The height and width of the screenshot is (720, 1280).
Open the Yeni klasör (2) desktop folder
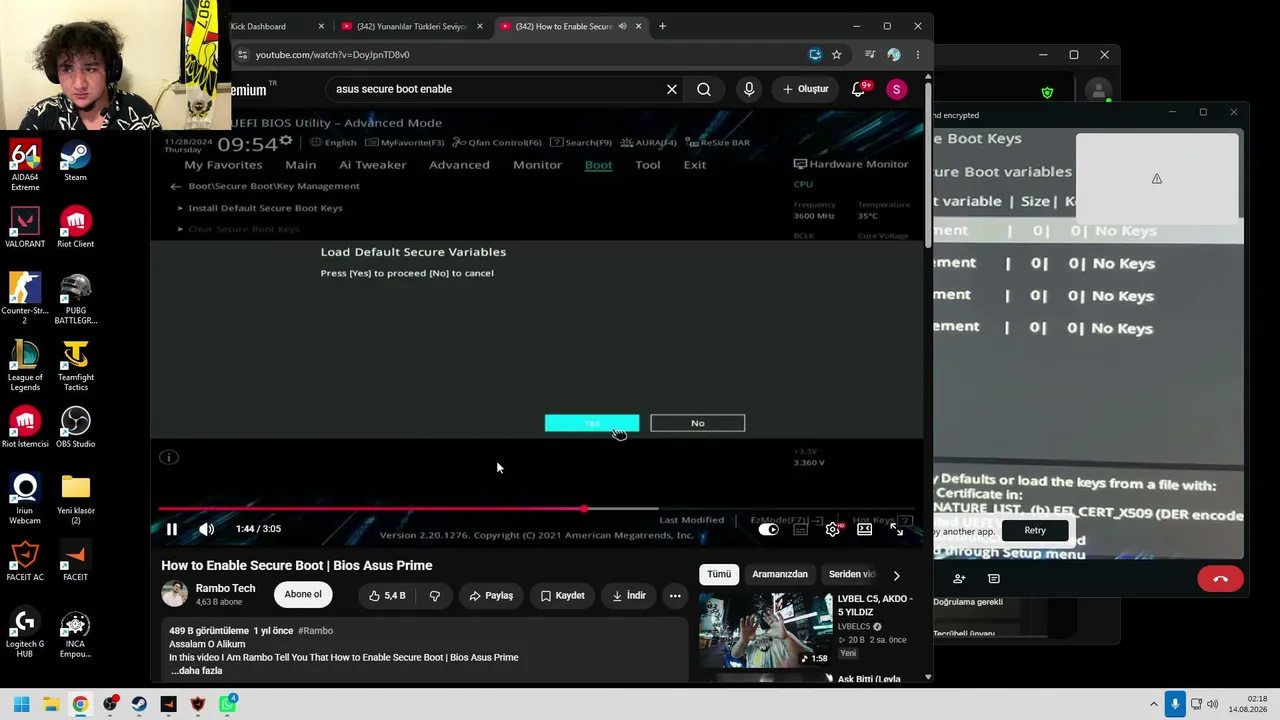[75, 499]
